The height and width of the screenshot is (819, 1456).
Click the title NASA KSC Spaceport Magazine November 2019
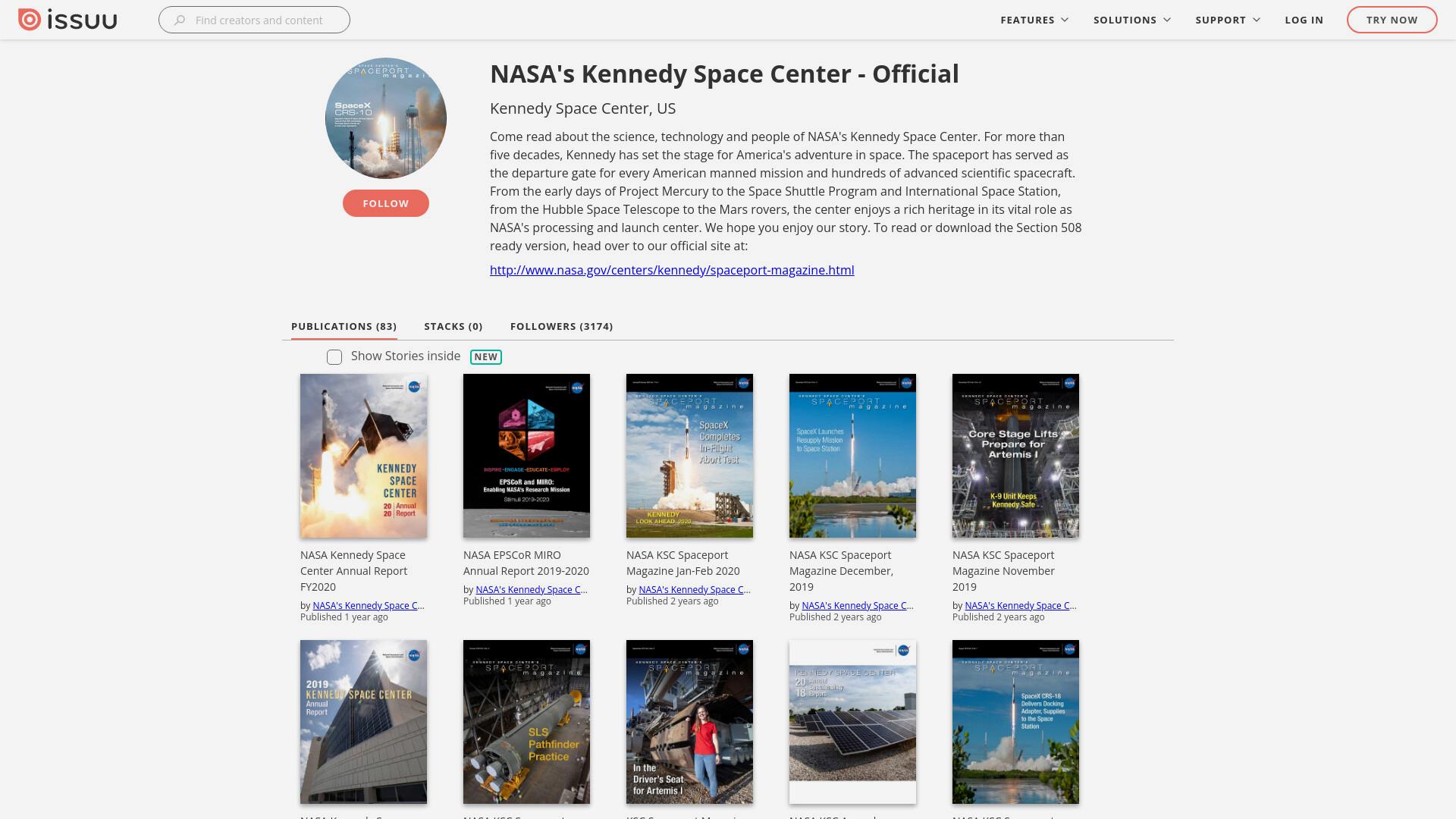(1003, 571)
